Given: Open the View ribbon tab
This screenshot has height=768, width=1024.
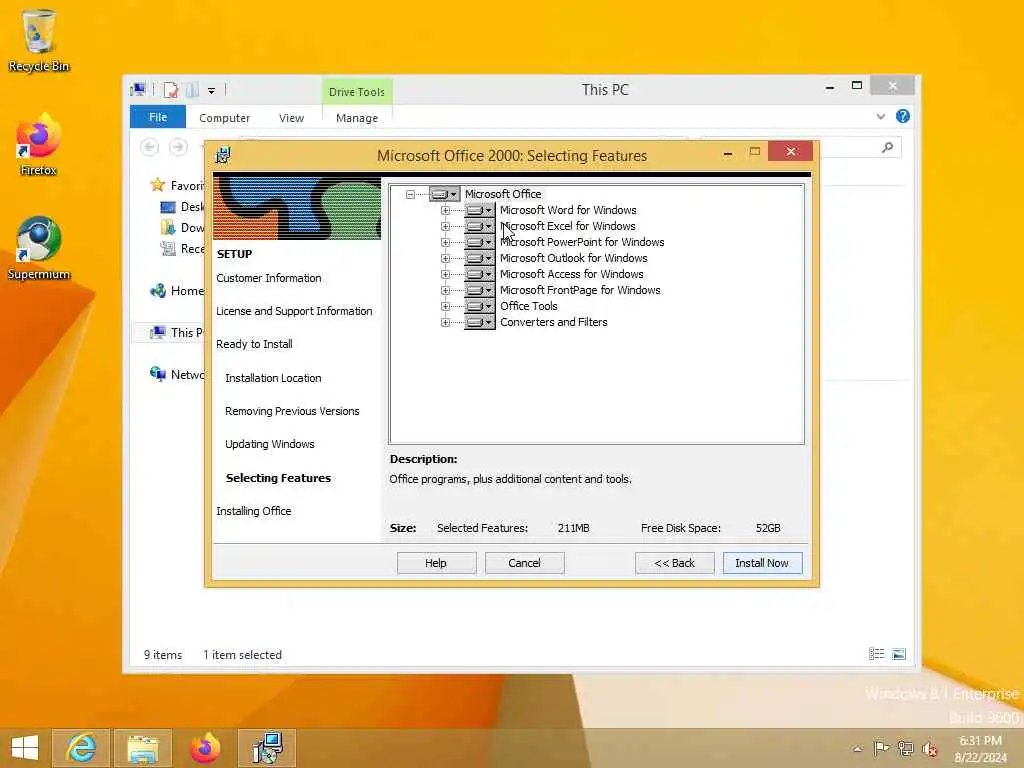Looking at the screenshot, I should click(x=291, y=118).
